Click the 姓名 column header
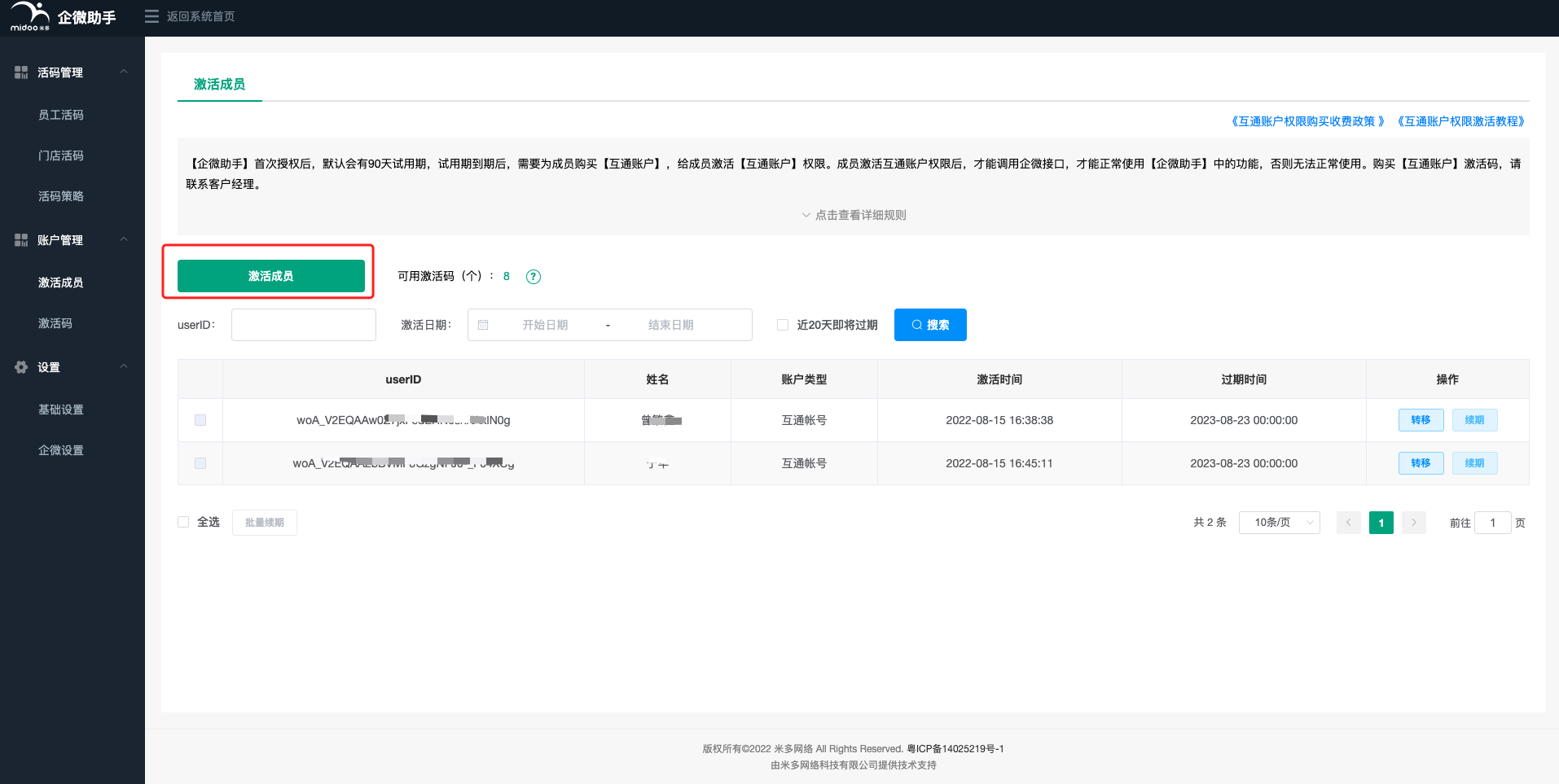The image size is (1559, 784). [x=657, y=379]
